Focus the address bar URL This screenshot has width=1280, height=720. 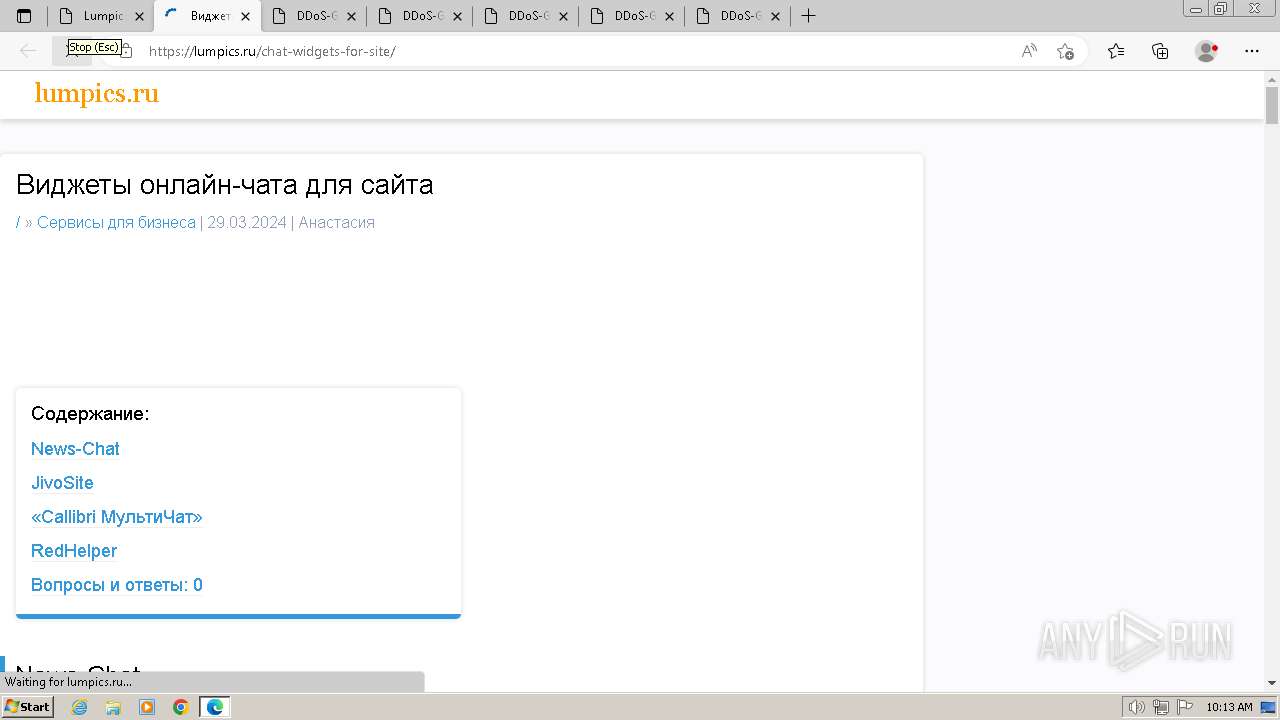272,51
